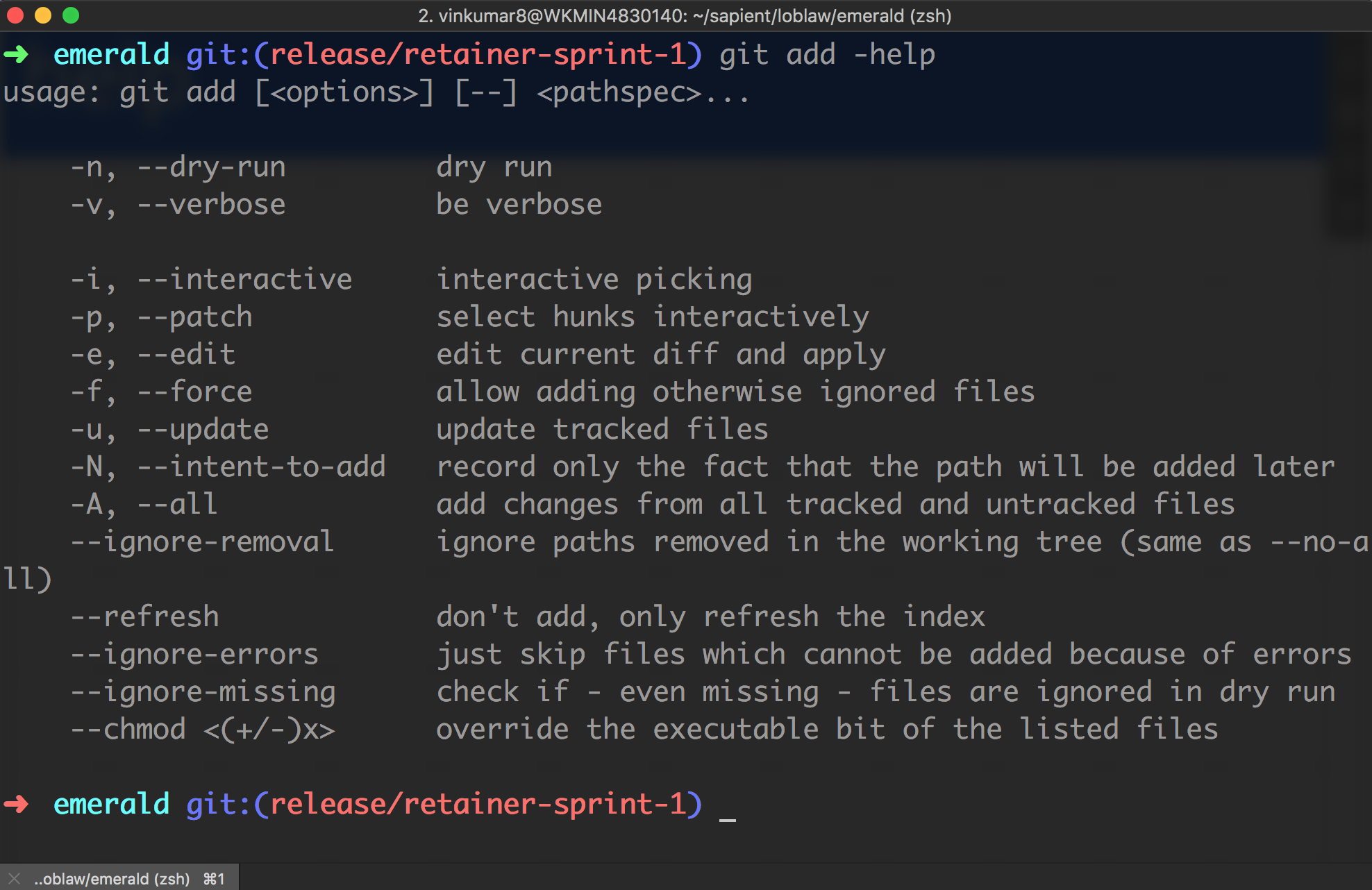Click the window title with vinkumar8 path
The height and width of the screenshot is (890, 1372).
[x=685, y=15]
